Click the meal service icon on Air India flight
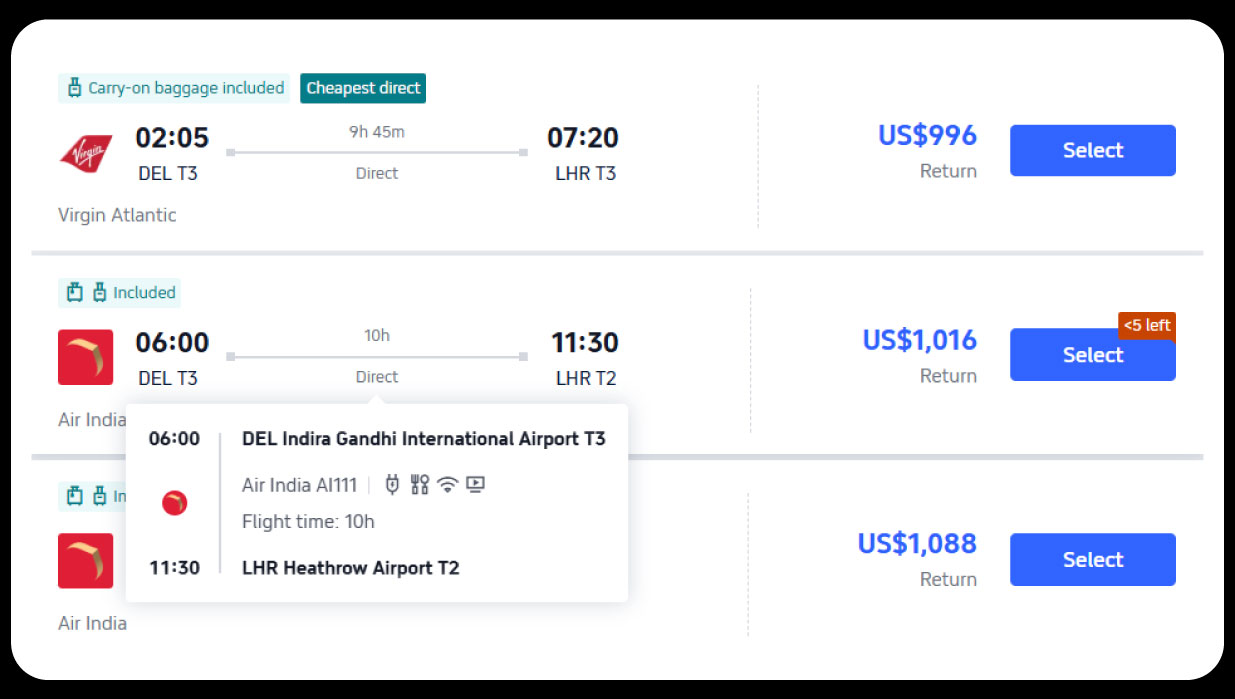1235x699 pixels. 420,484
